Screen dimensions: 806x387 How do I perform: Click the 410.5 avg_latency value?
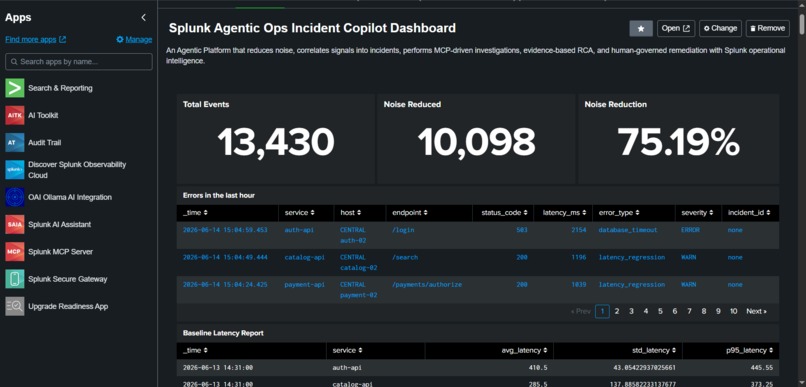tap(539, 368)
